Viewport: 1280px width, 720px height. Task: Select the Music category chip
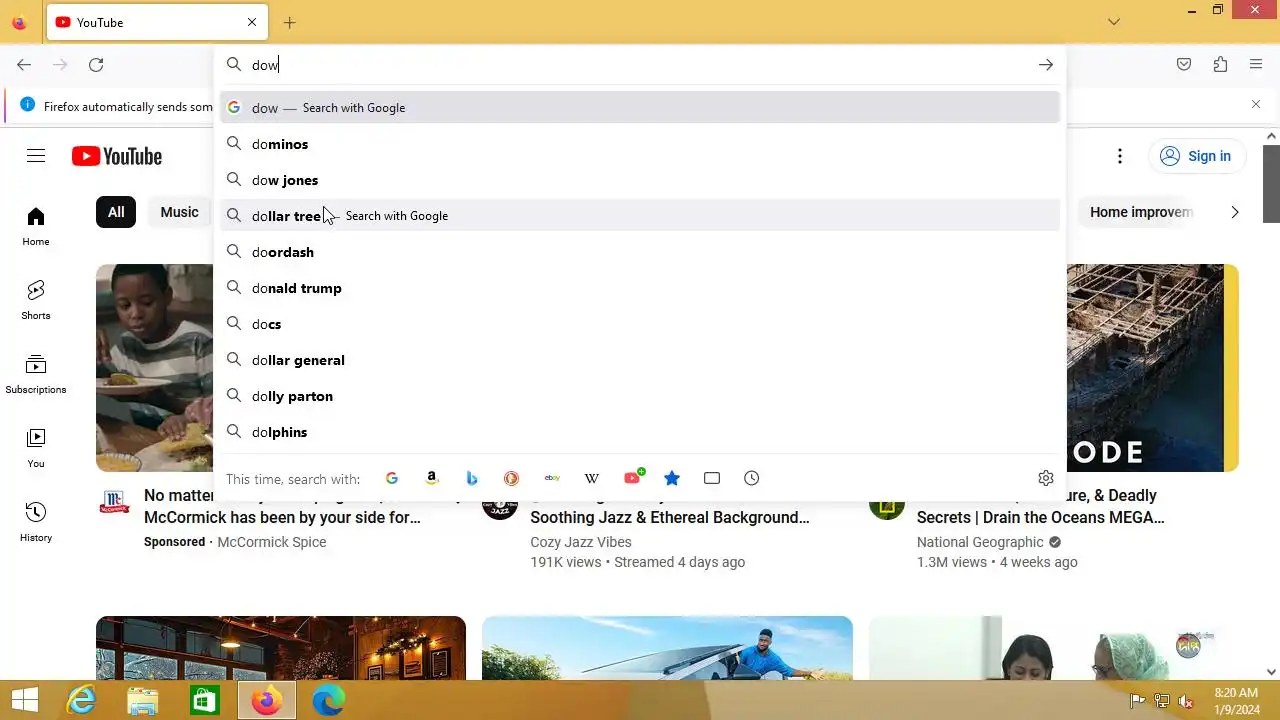coord(179,212)
